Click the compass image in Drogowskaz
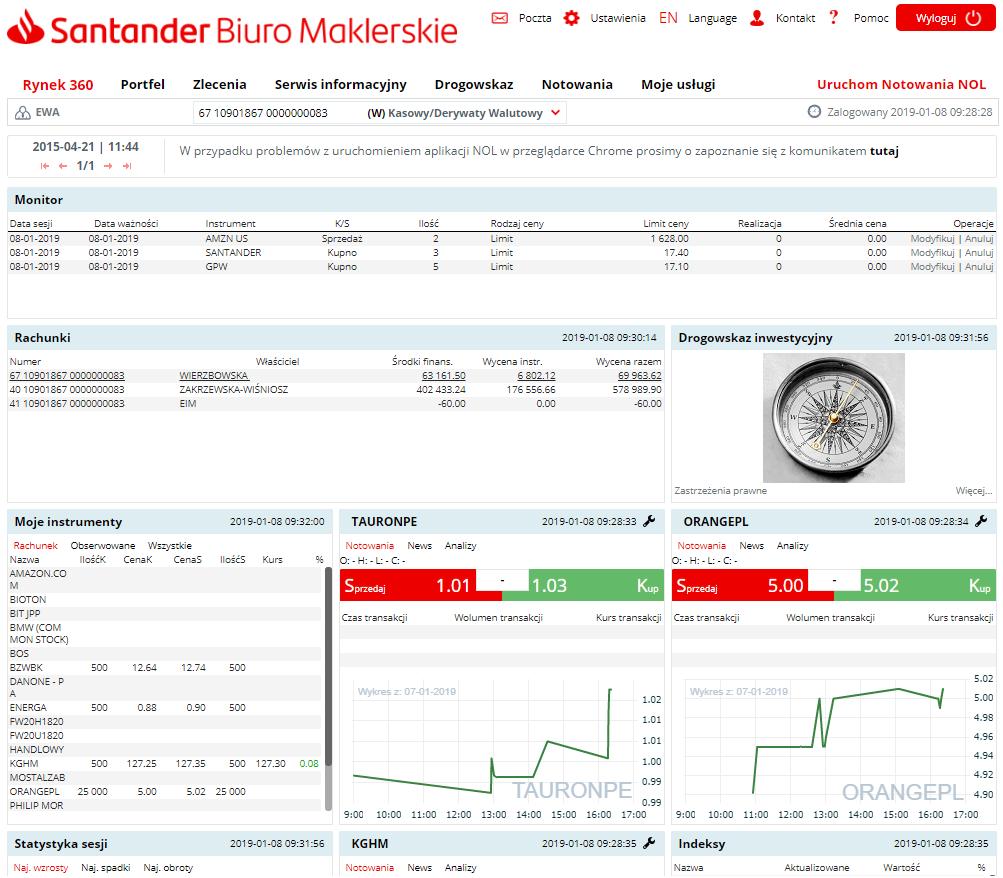Image resolution: width=1003 pixels, height=878 pixels. pos(833,418)
